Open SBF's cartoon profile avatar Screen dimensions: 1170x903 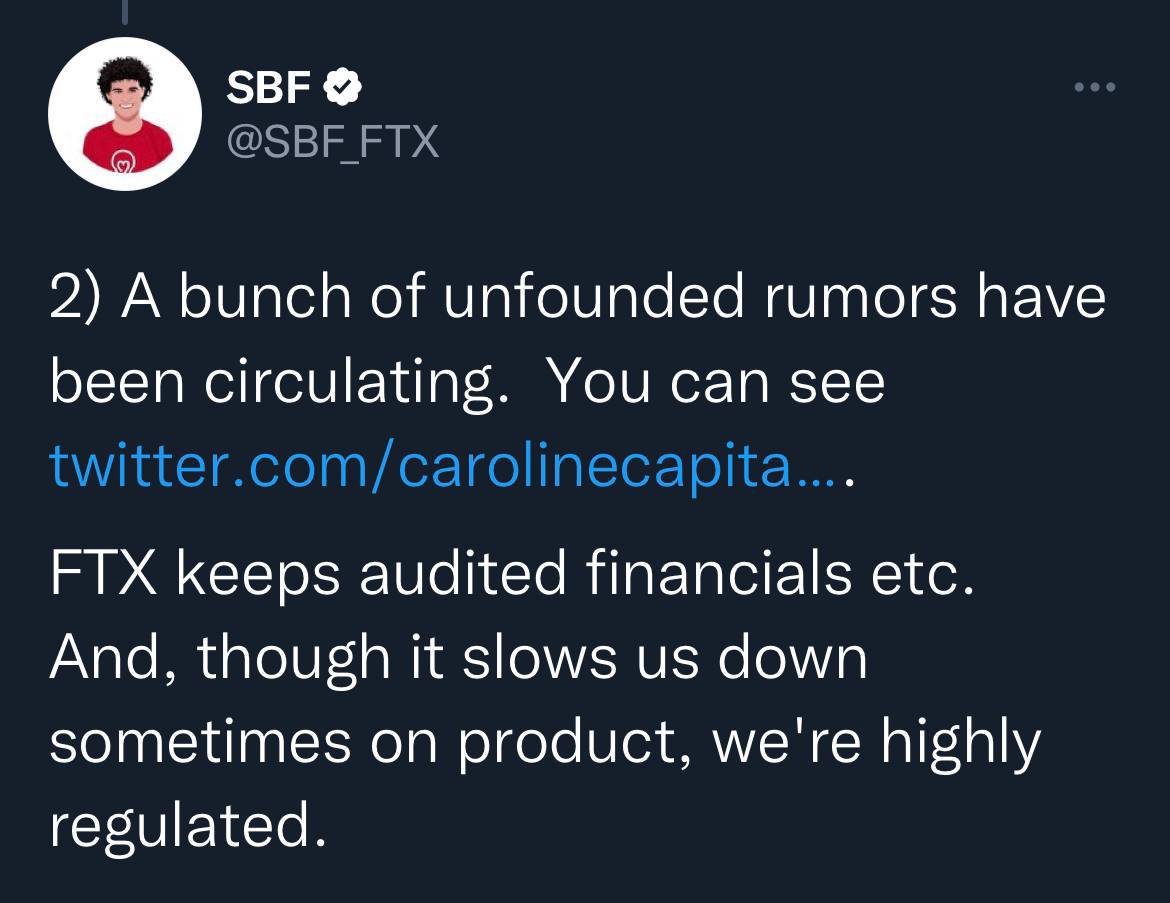[x=124, y=114]
